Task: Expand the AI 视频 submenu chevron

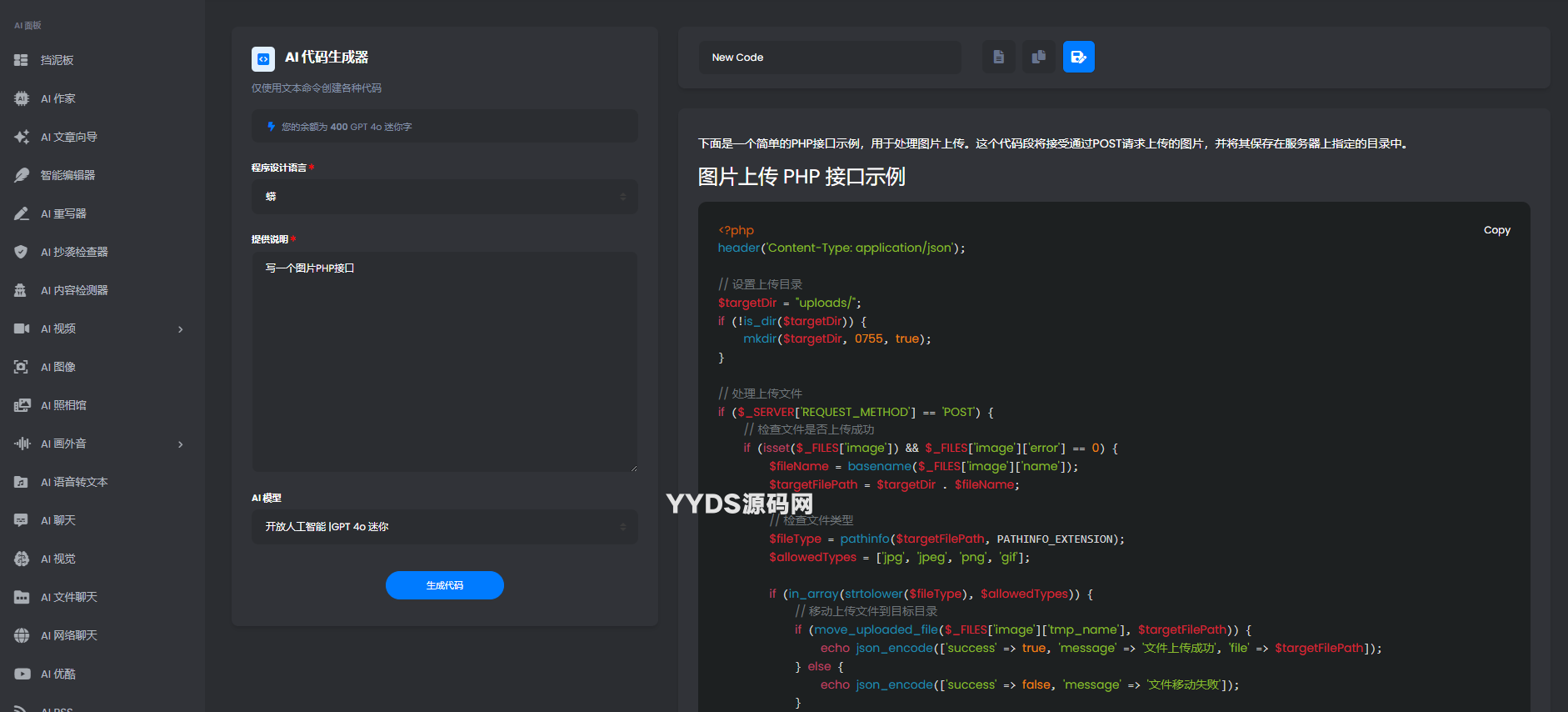Action: coord(181,329)
